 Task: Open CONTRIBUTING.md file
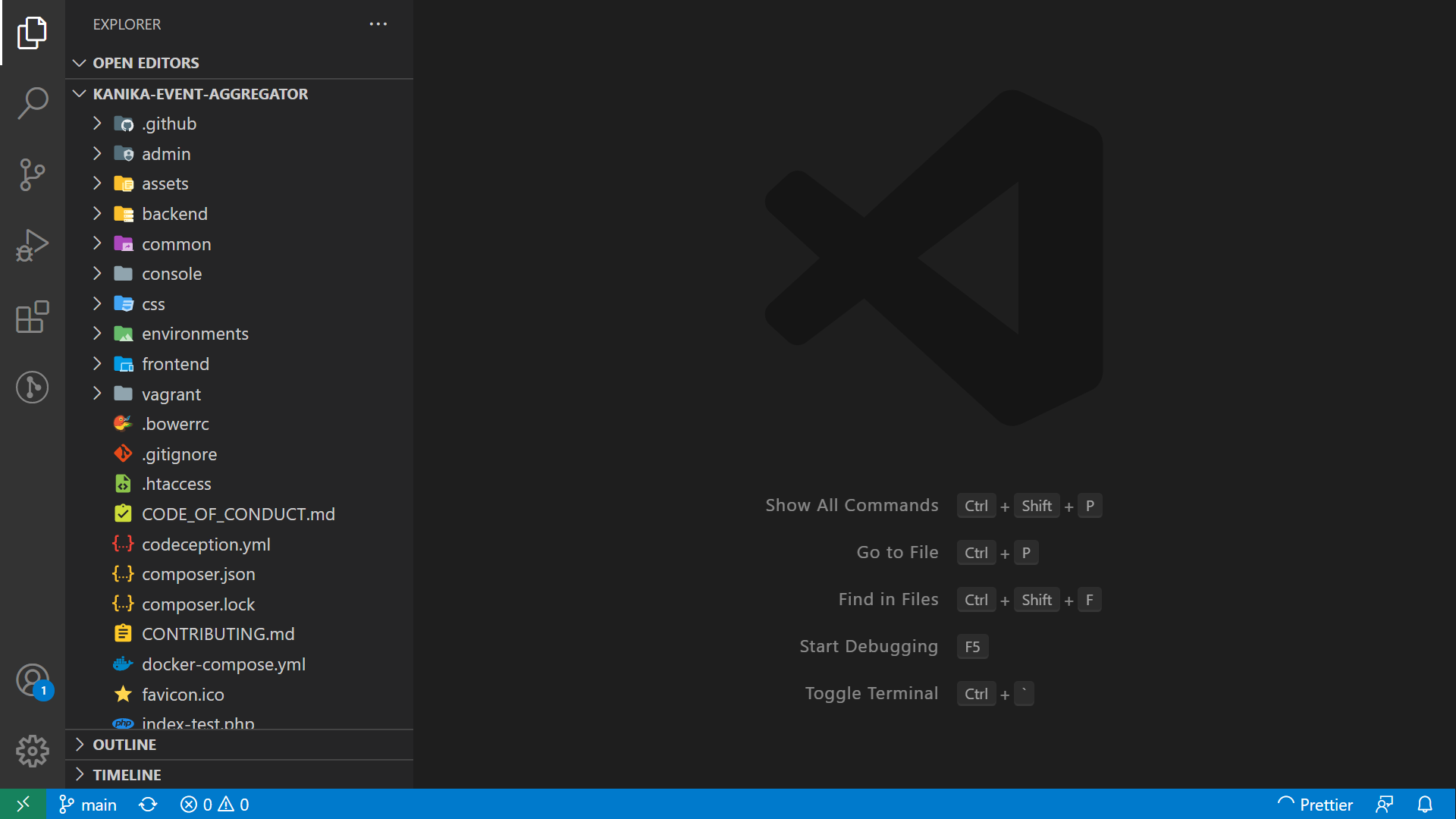(240, 634)
